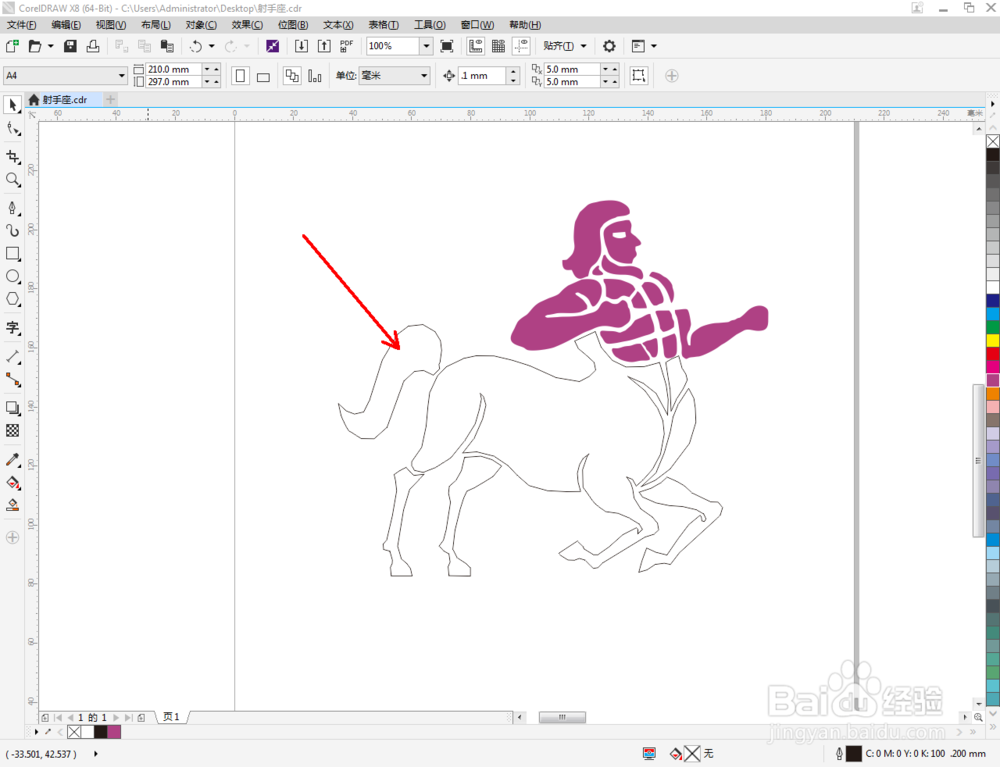
Task: Open the Bitmaps menu
Action: pos(293,25)
